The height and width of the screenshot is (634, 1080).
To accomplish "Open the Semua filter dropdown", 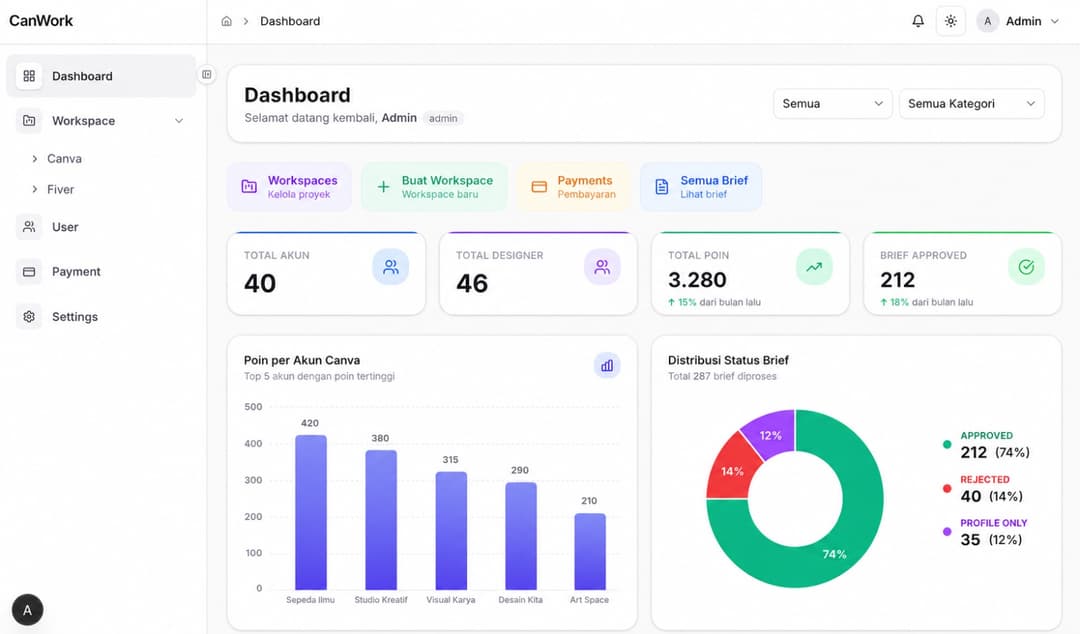I will (x=833, y=103).
